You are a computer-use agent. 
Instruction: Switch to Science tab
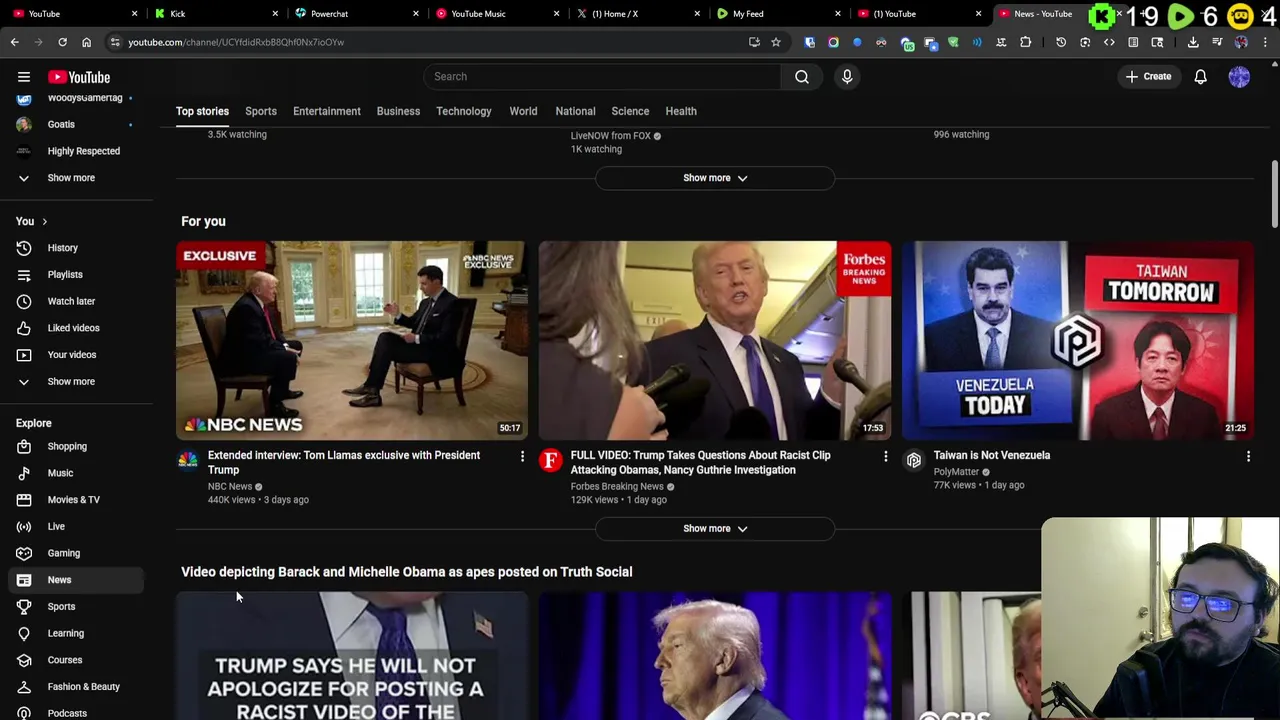pyautogui.click(x=630, y=111)
